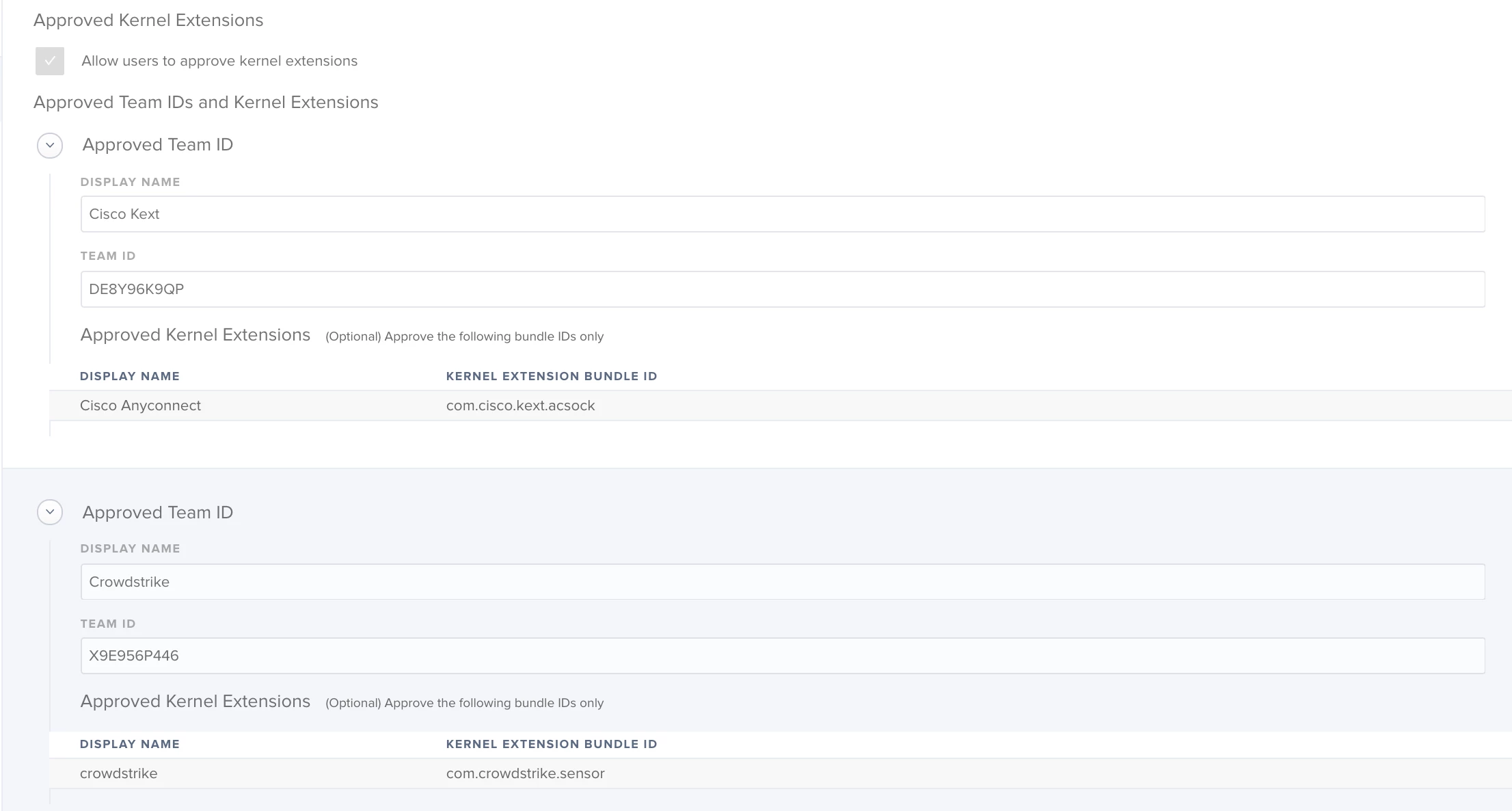Viewport: 1512px width, 811px height.
Task: Collapse the Cisco Kext Approved Team ID section
Action: pos(50,145)
